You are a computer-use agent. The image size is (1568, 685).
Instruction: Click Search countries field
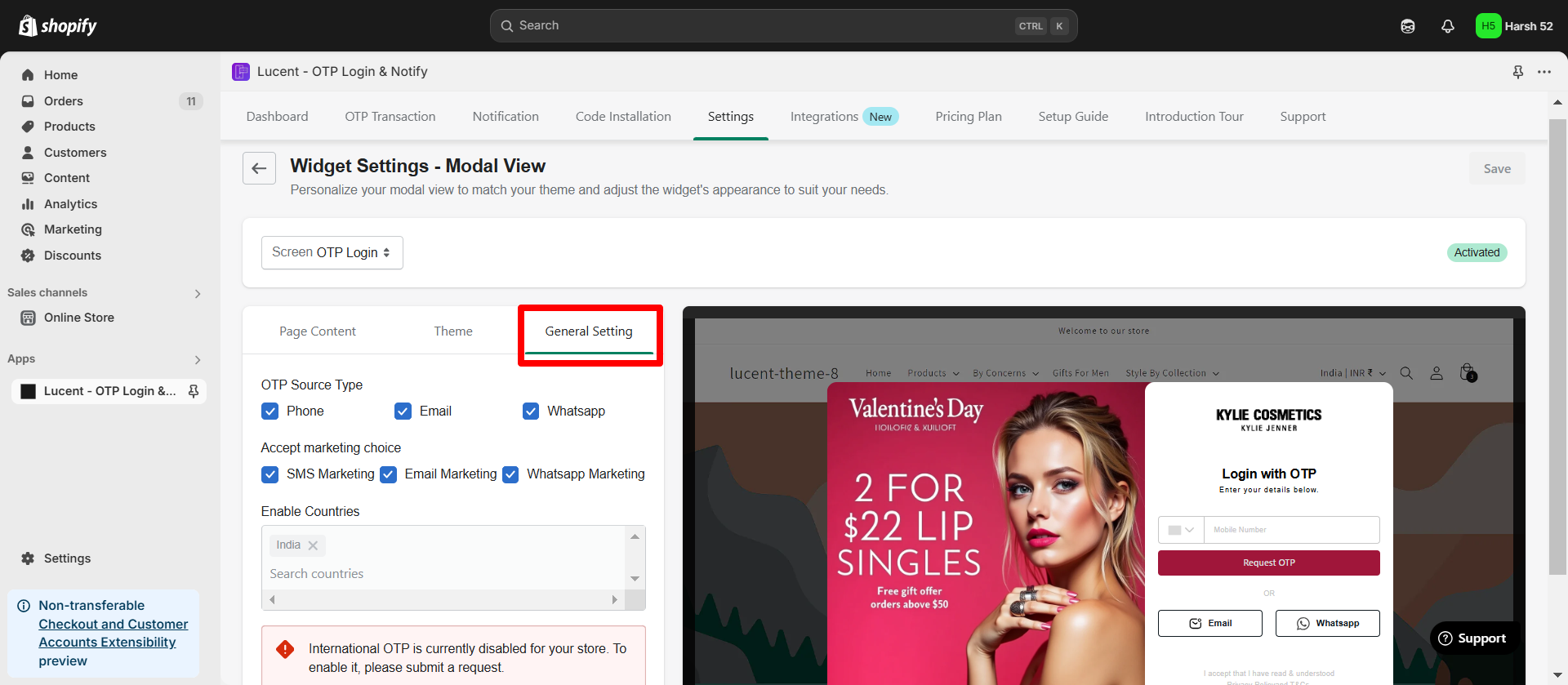445,574
